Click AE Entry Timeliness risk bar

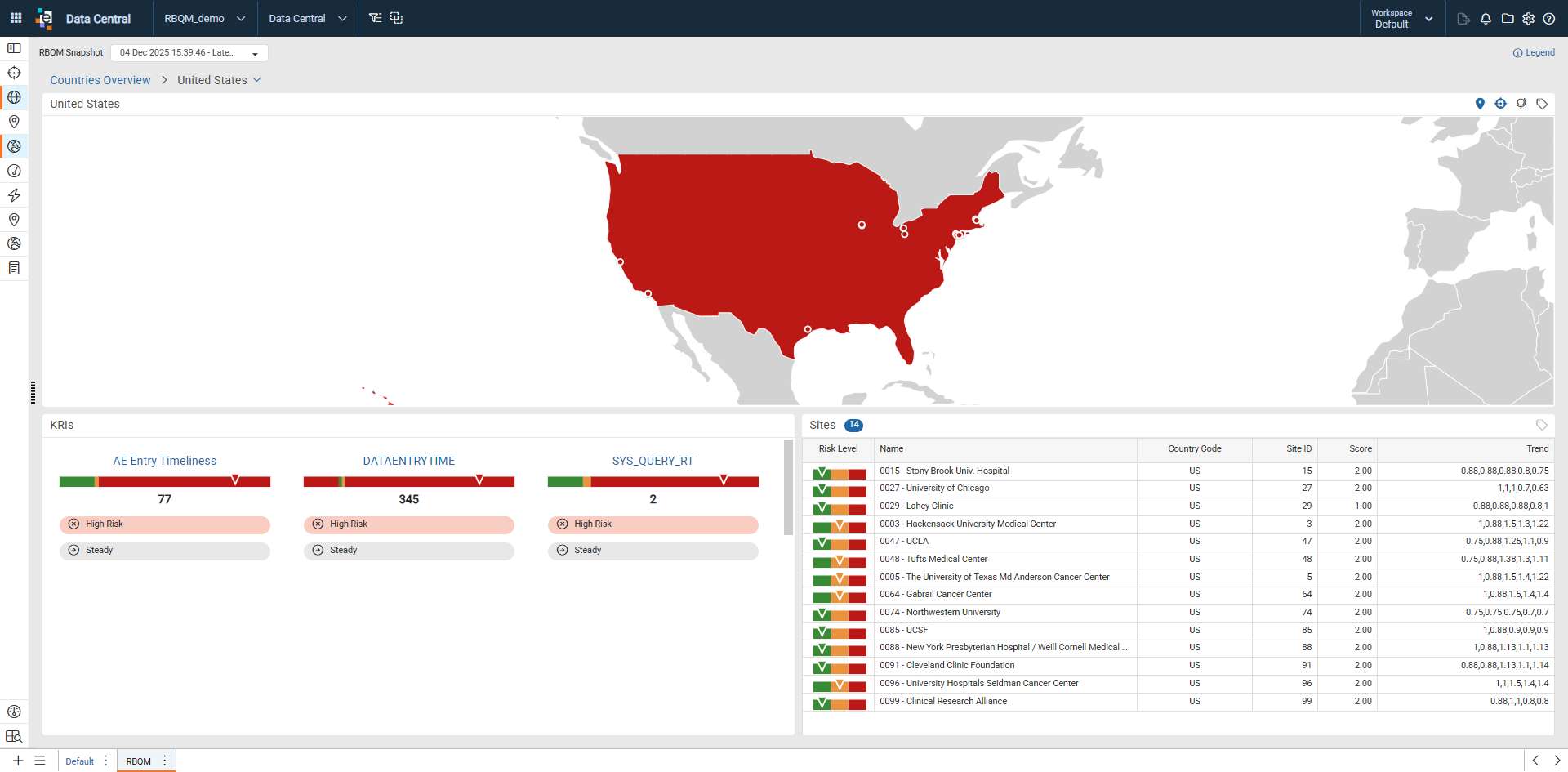pyautogui.click(x=165, y=481)
